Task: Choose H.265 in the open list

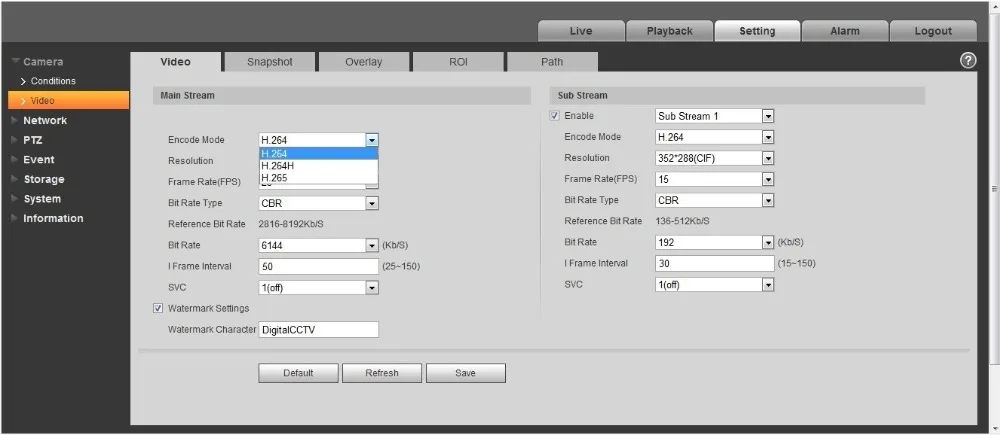Action: [318, 178]
